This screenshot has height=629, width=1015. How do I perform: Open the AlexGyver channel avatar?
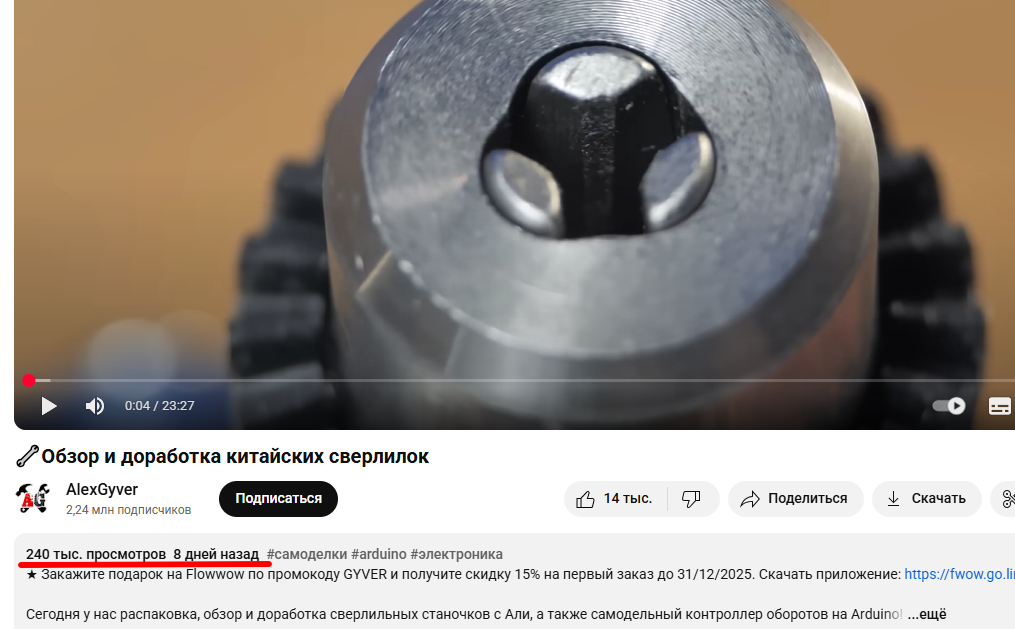[32, 498]
